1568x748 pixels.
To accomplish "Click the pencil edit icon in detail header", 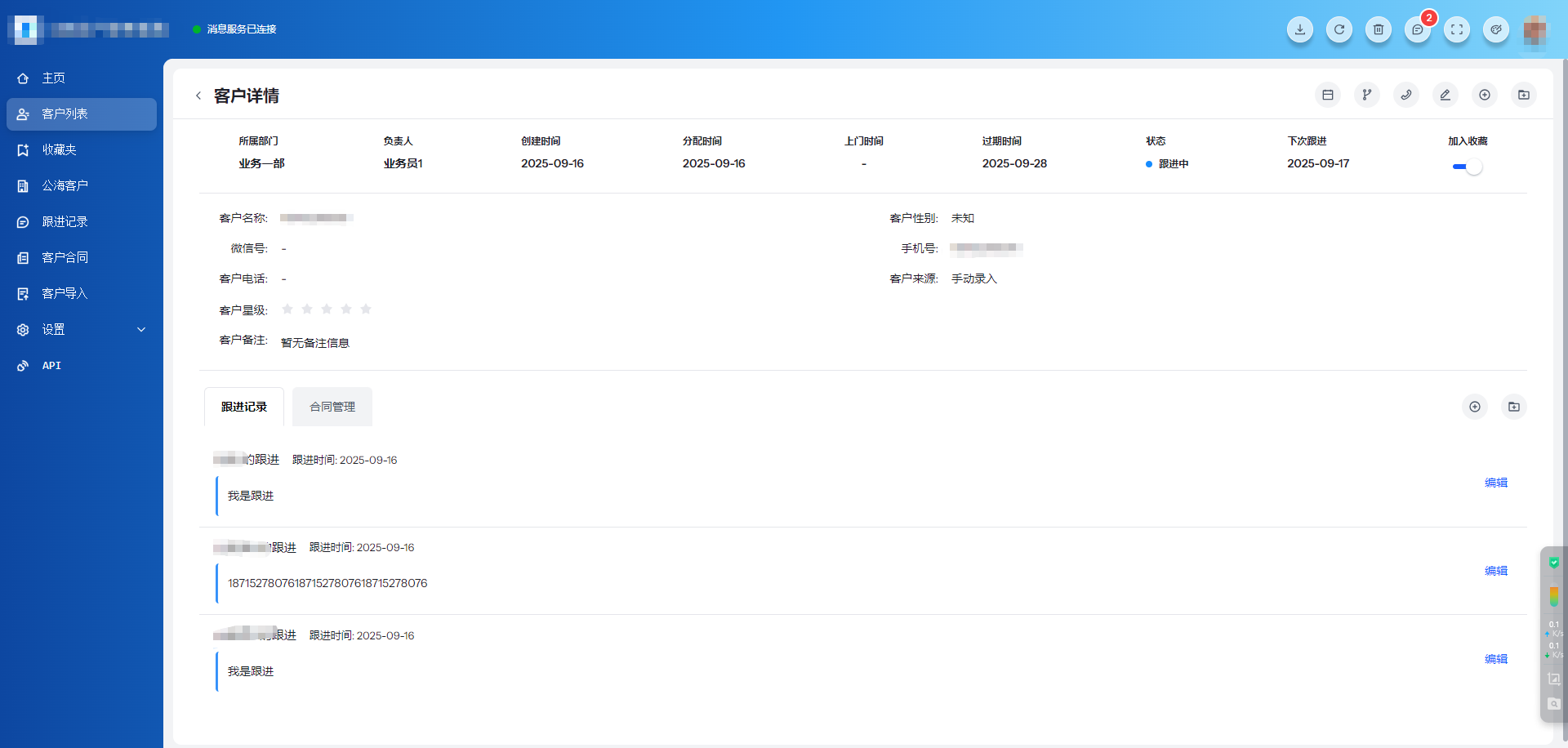I will click(x=1445, y=95).
